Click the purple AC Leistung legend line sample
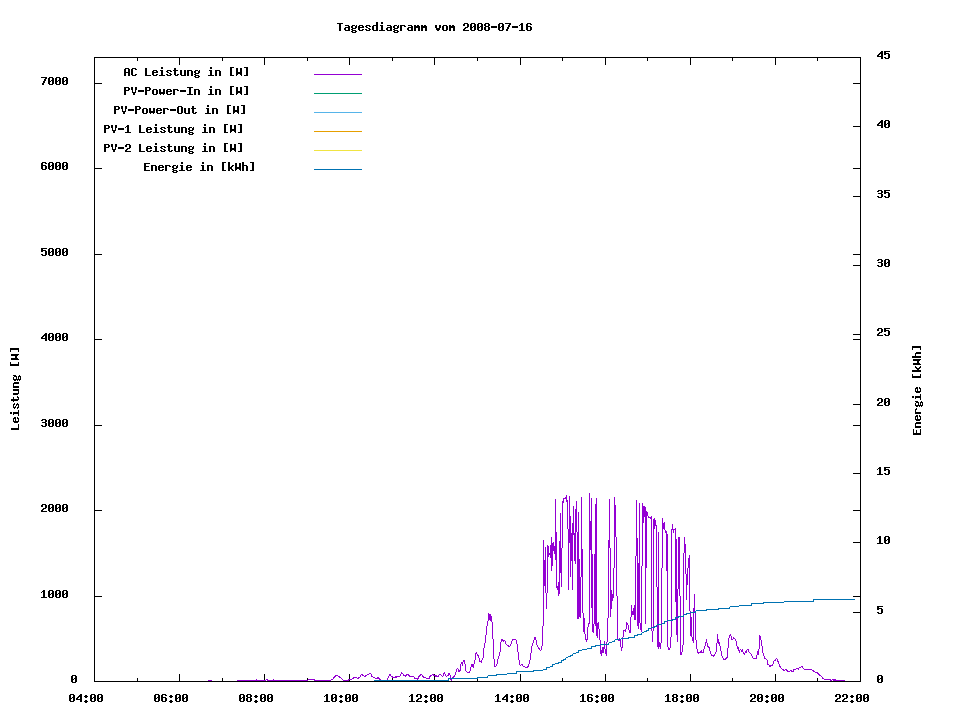Viewport: 960px width, 720px height. pyautogui.click(x=337, y=74)
